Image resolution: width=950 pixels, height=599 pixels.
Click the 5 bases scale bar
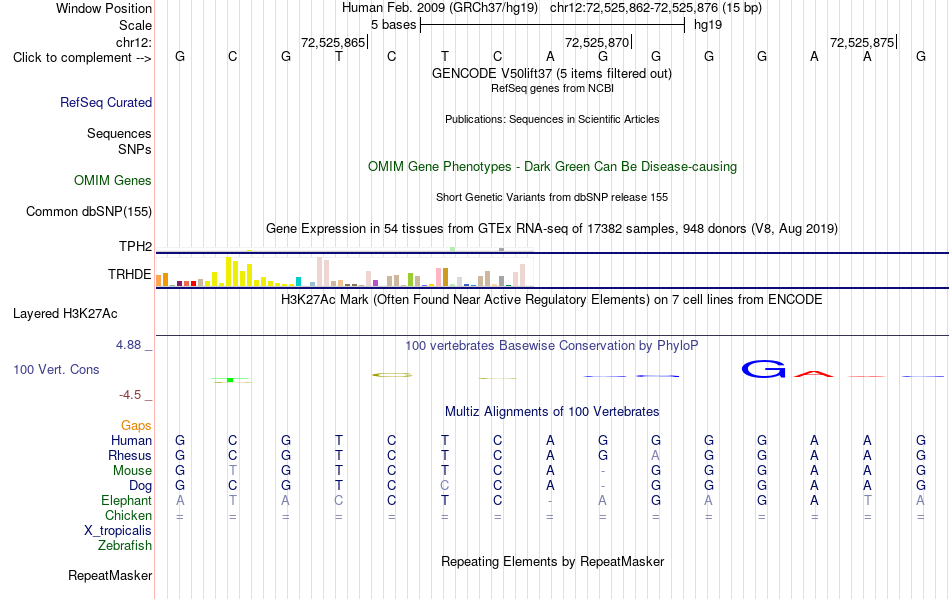[552, 25]
